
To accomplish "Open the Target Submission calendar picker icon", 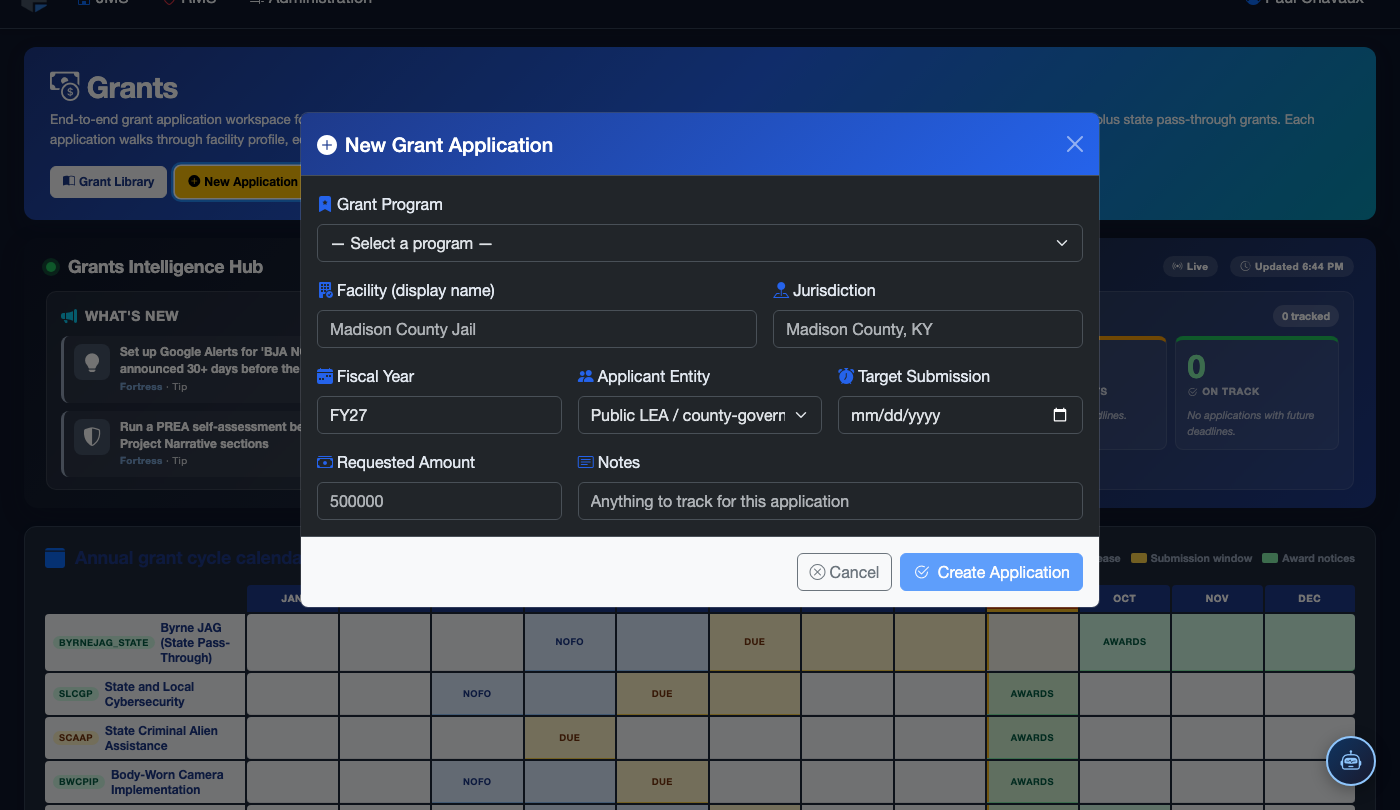I will pyautogui.click(x=1060, y=415).
